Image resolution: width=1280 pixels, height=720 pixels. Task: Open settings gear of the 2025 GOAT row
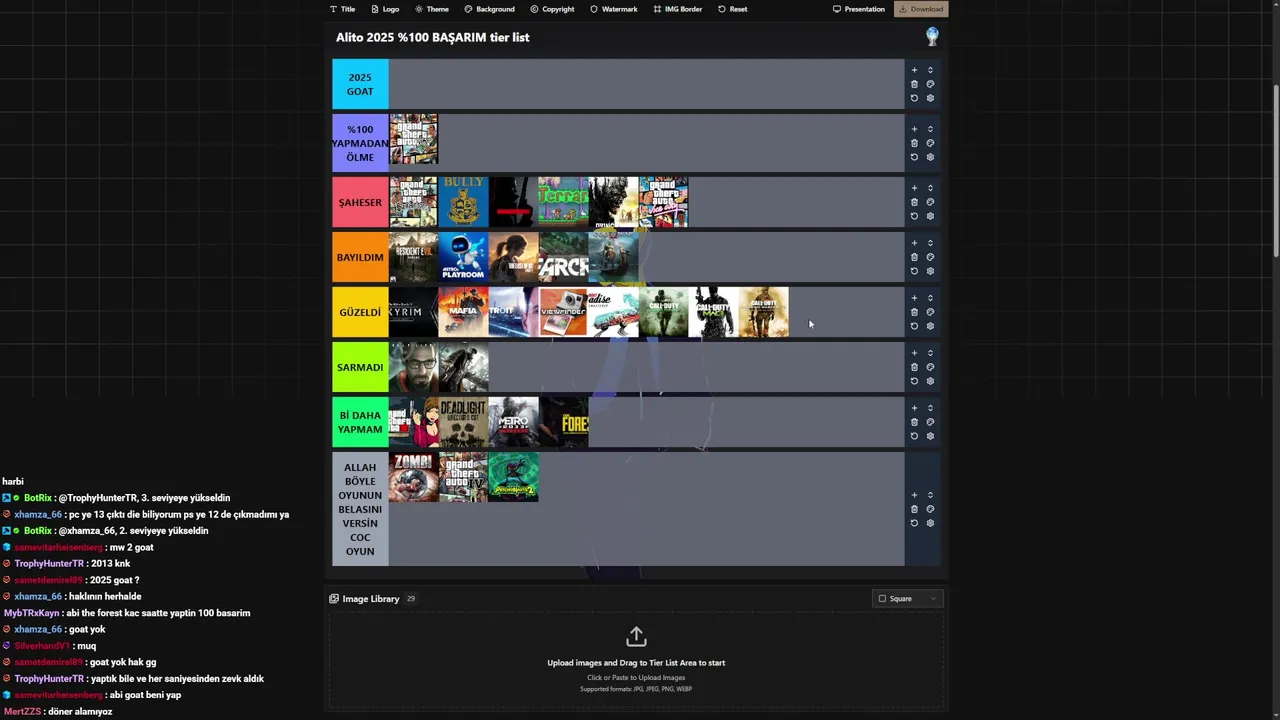(930, 98)
